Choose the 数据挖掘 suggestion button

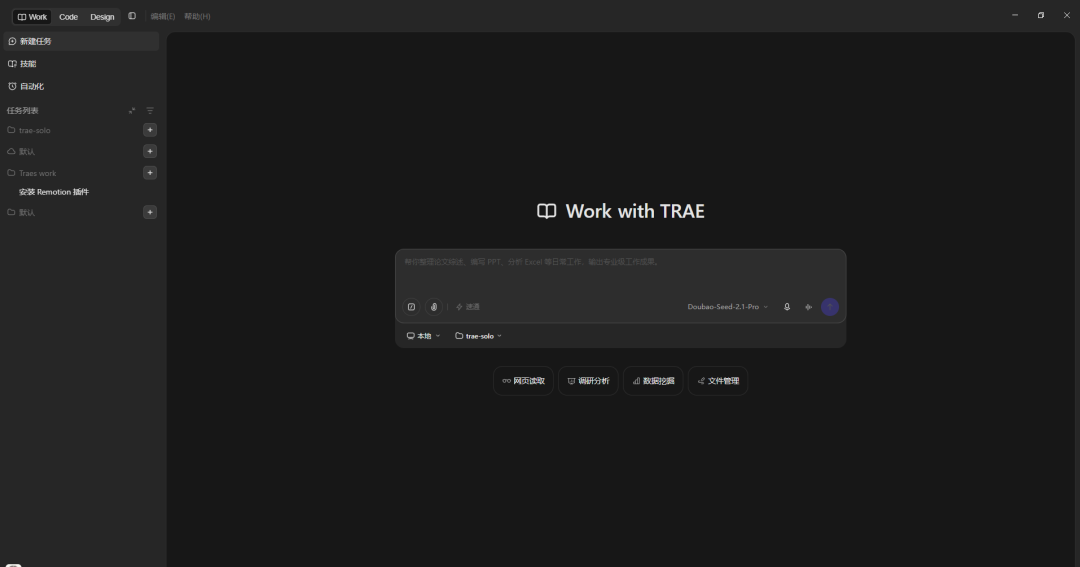[x=653, y=381]
